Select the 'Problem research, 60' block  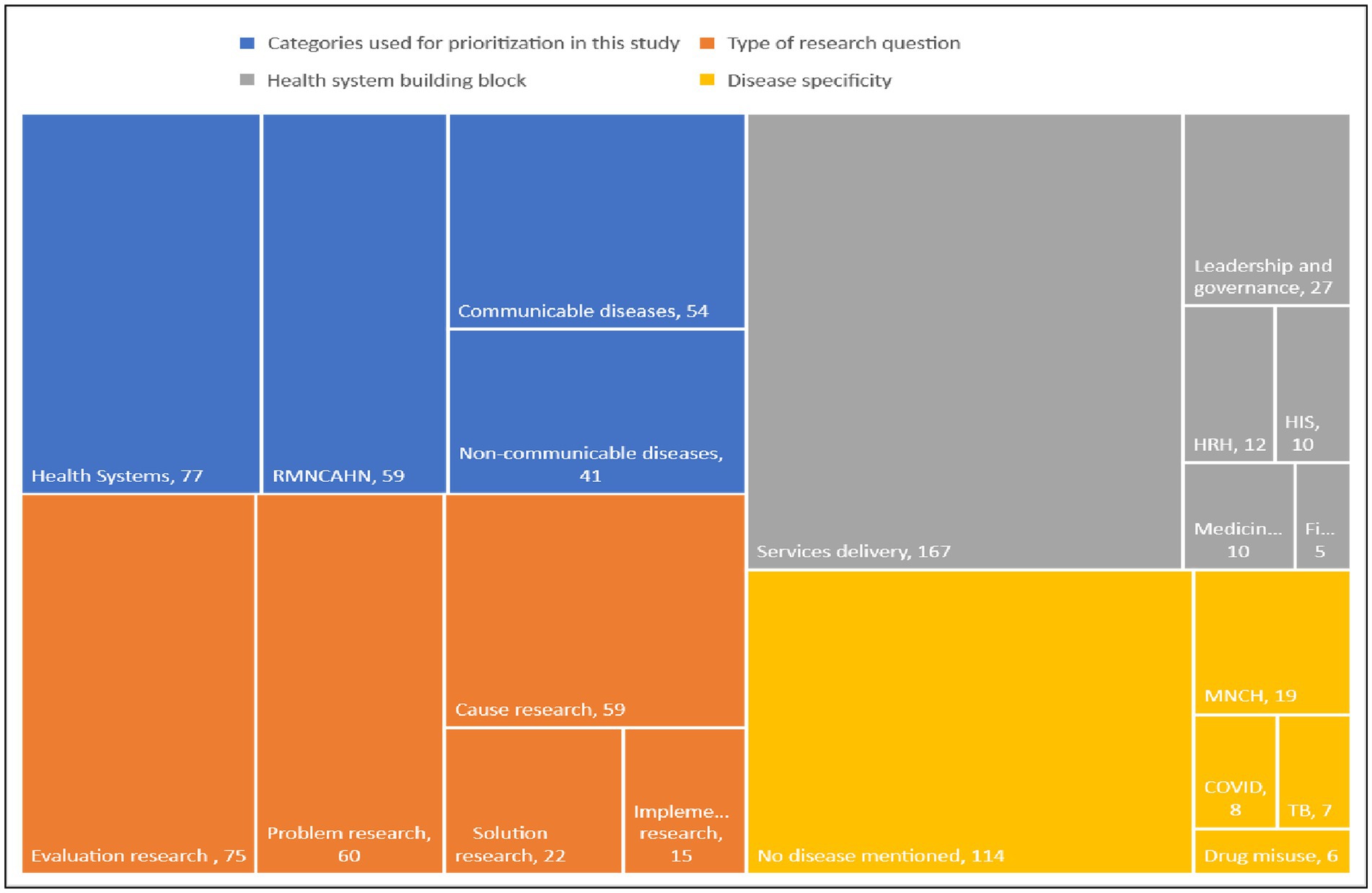(350, 684)
